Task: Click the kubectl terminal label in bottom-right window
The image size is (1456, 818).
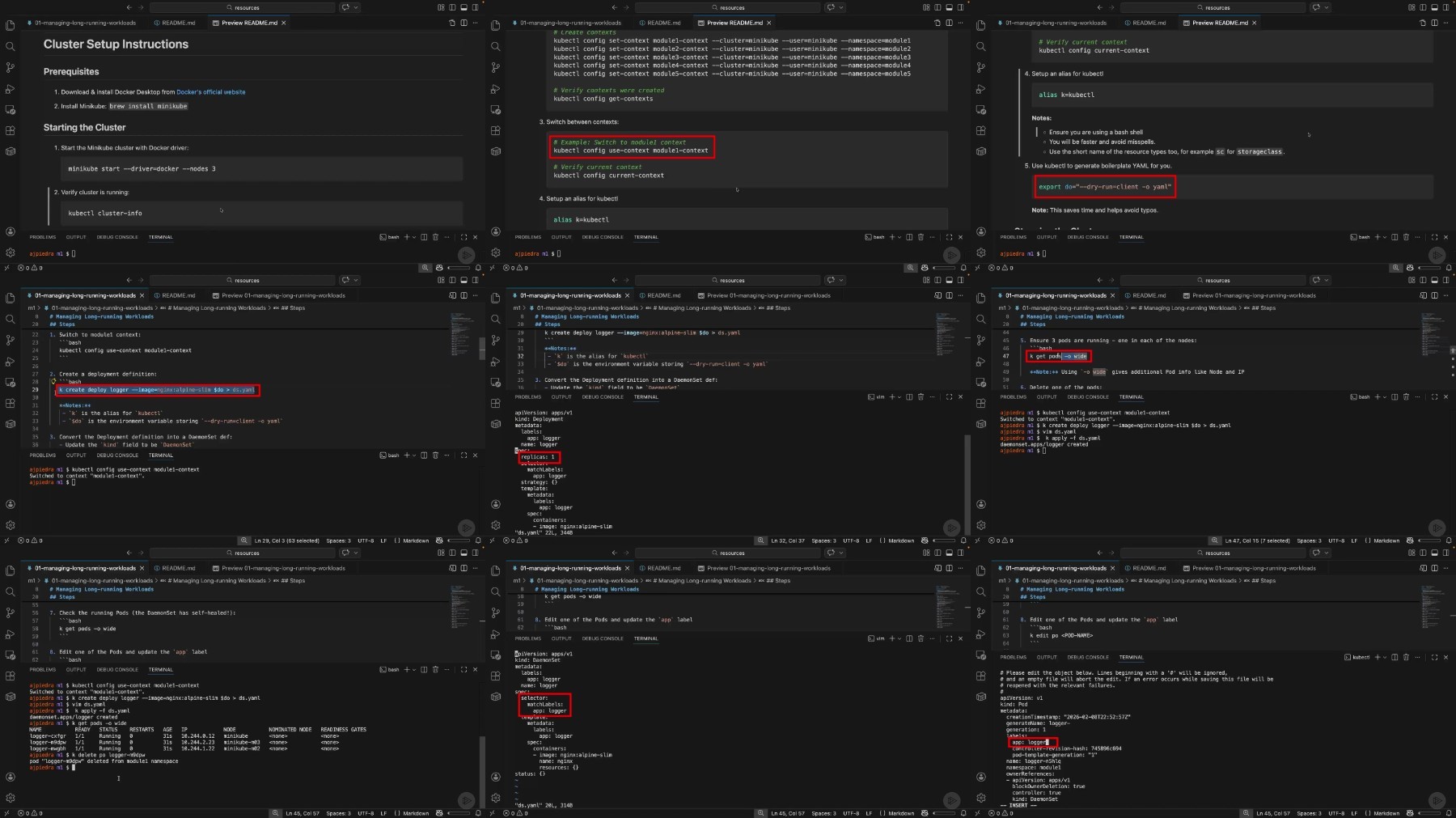Action: (1357, 657)
